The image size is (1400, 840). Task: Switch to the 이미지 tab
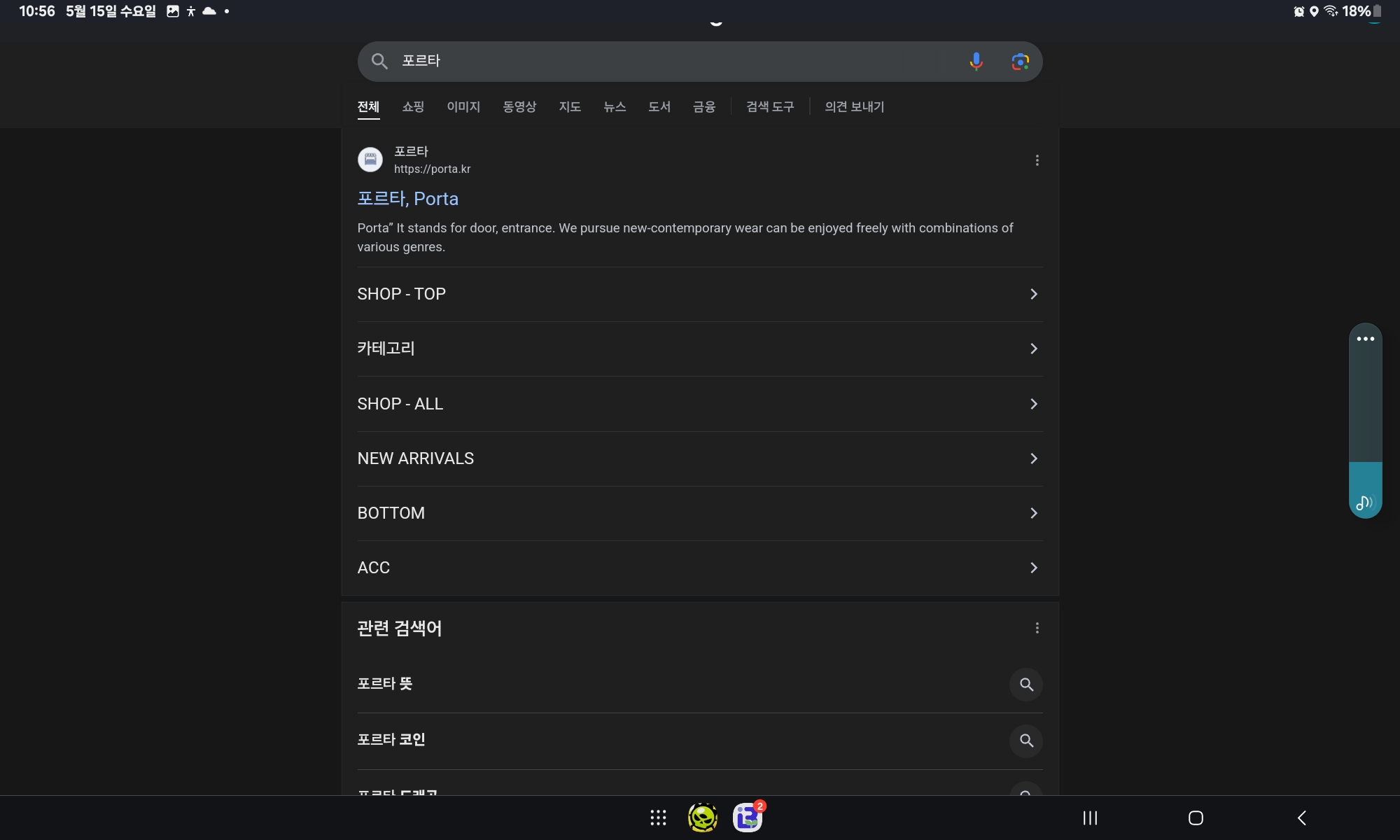coord(463,107)
